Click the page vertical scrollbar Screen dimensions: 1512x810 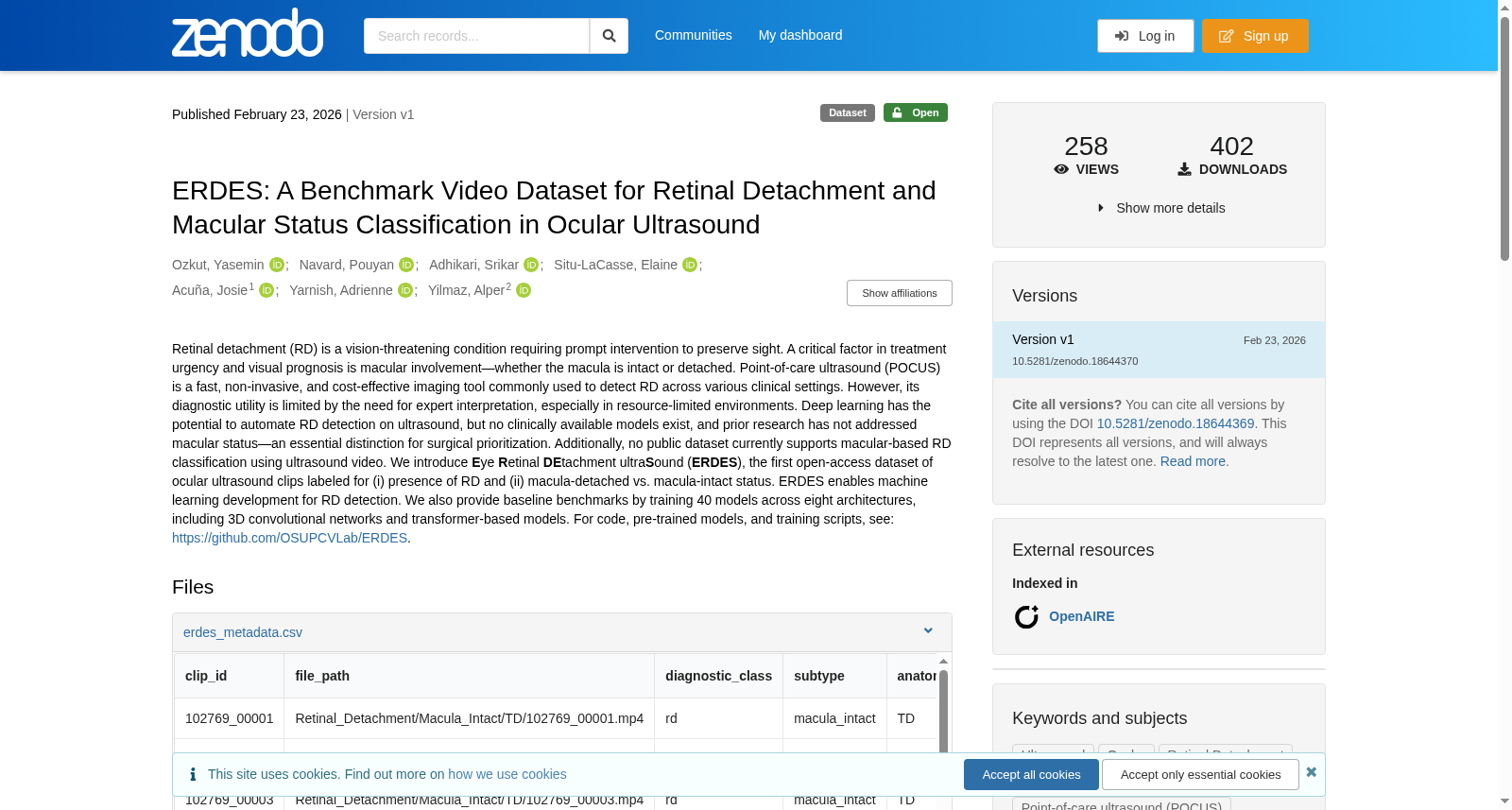[x=1504, y=405]
